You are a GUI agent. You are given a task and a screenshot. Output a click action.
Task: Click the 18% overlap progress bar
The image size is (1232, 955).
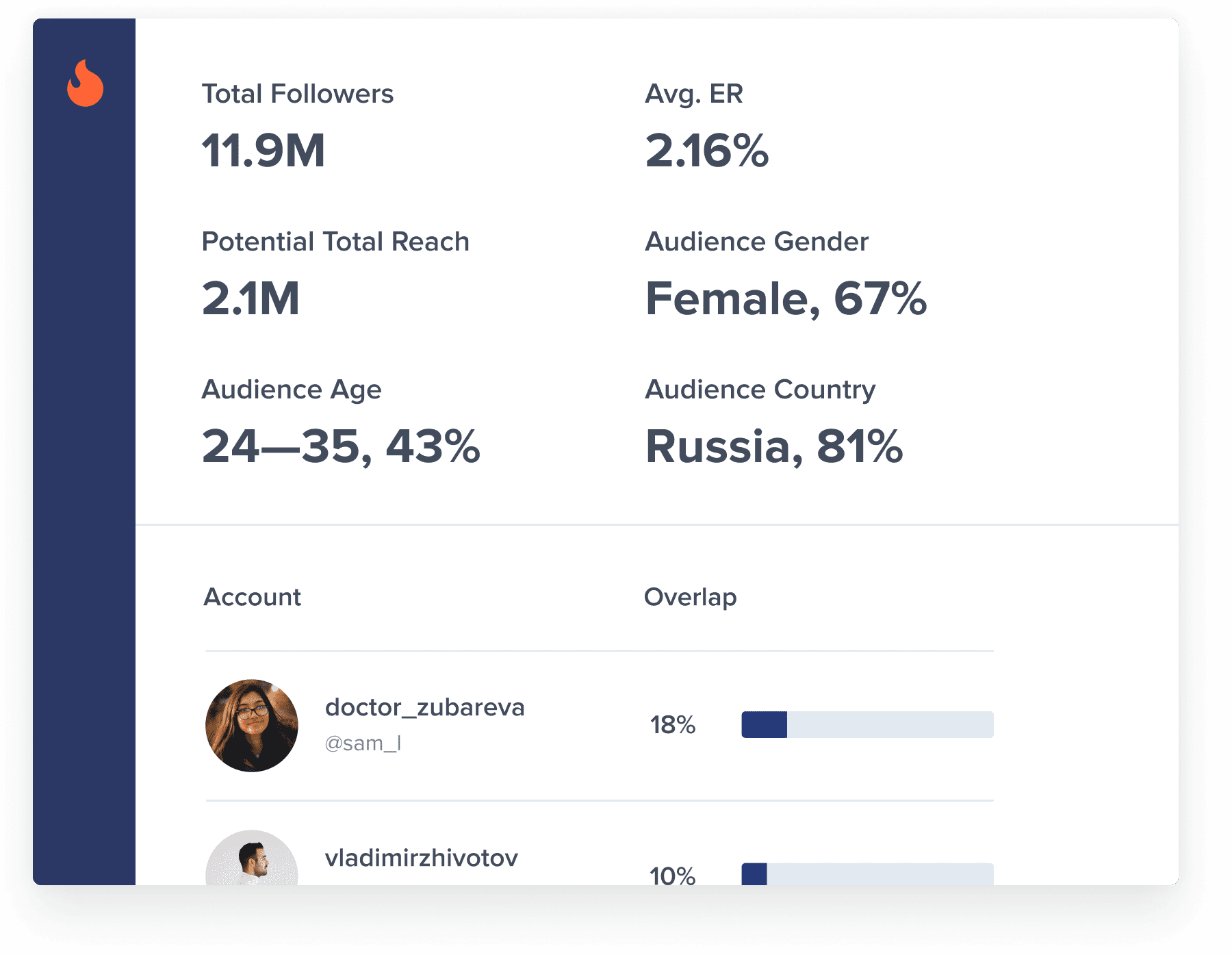[867, 724]
